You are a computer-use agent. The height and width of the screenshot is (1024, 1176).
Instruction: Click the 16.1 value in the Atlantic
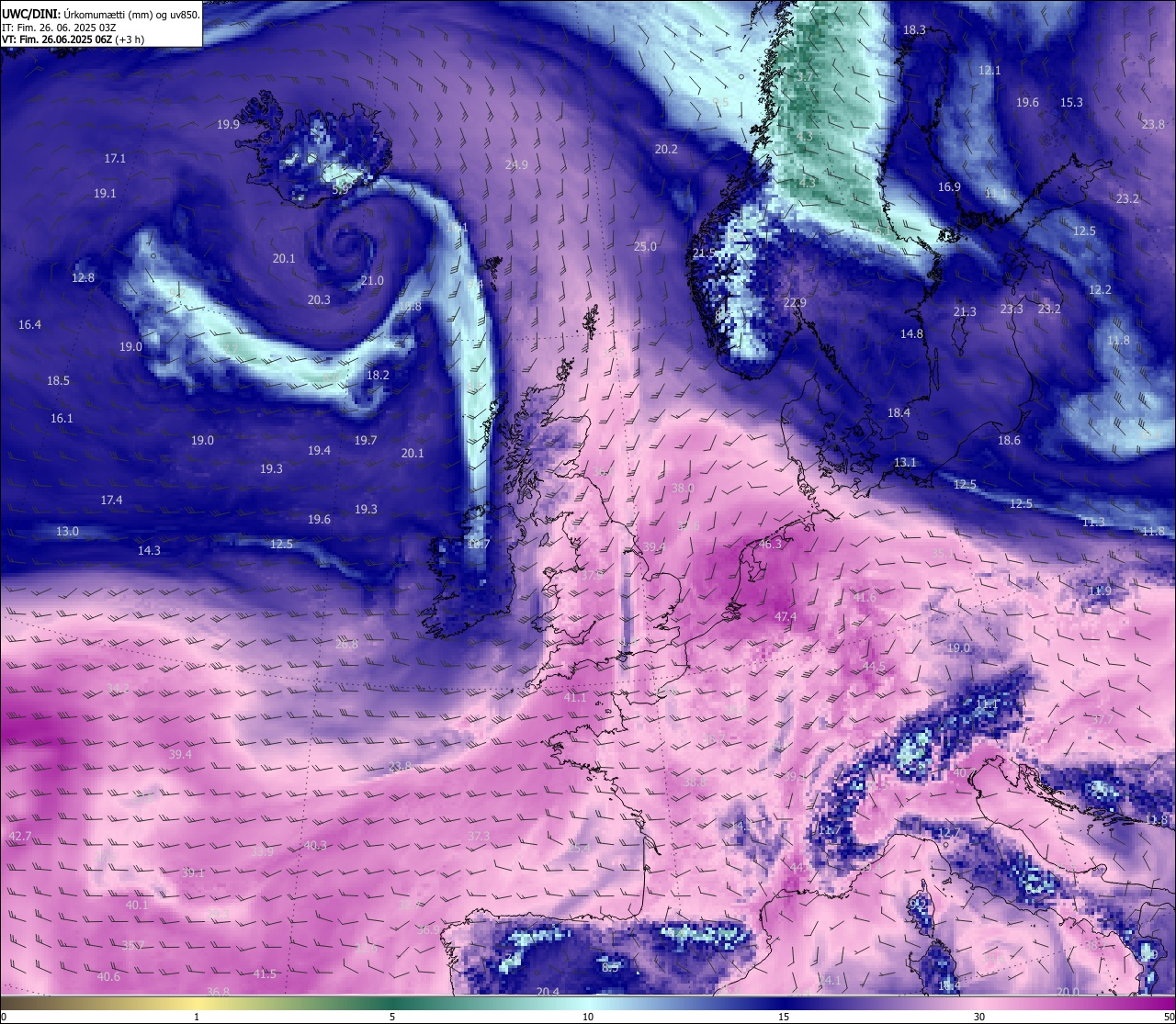point(62,419)
